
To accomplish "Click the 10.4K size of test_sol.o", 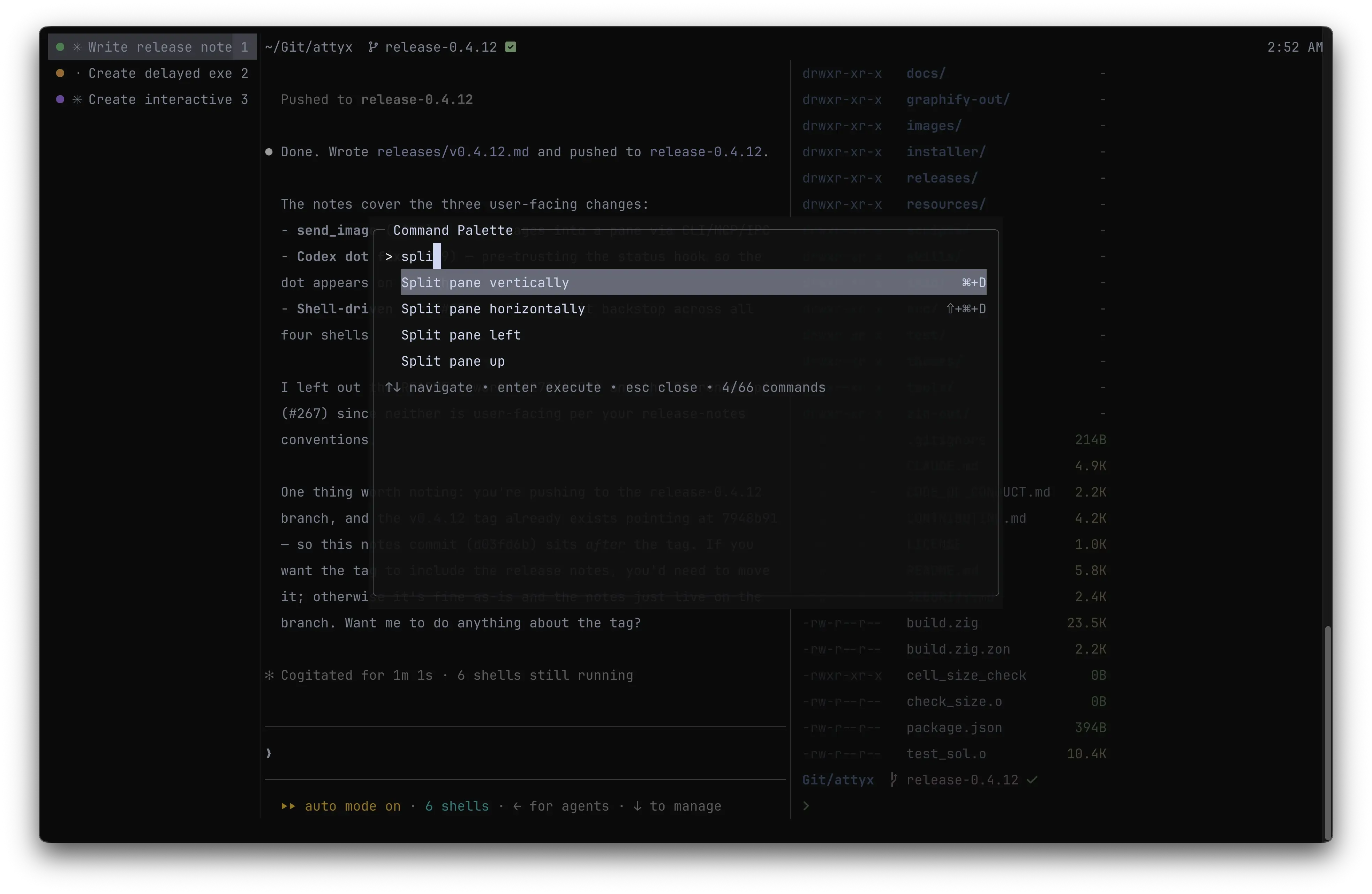I will point(1086,754).
